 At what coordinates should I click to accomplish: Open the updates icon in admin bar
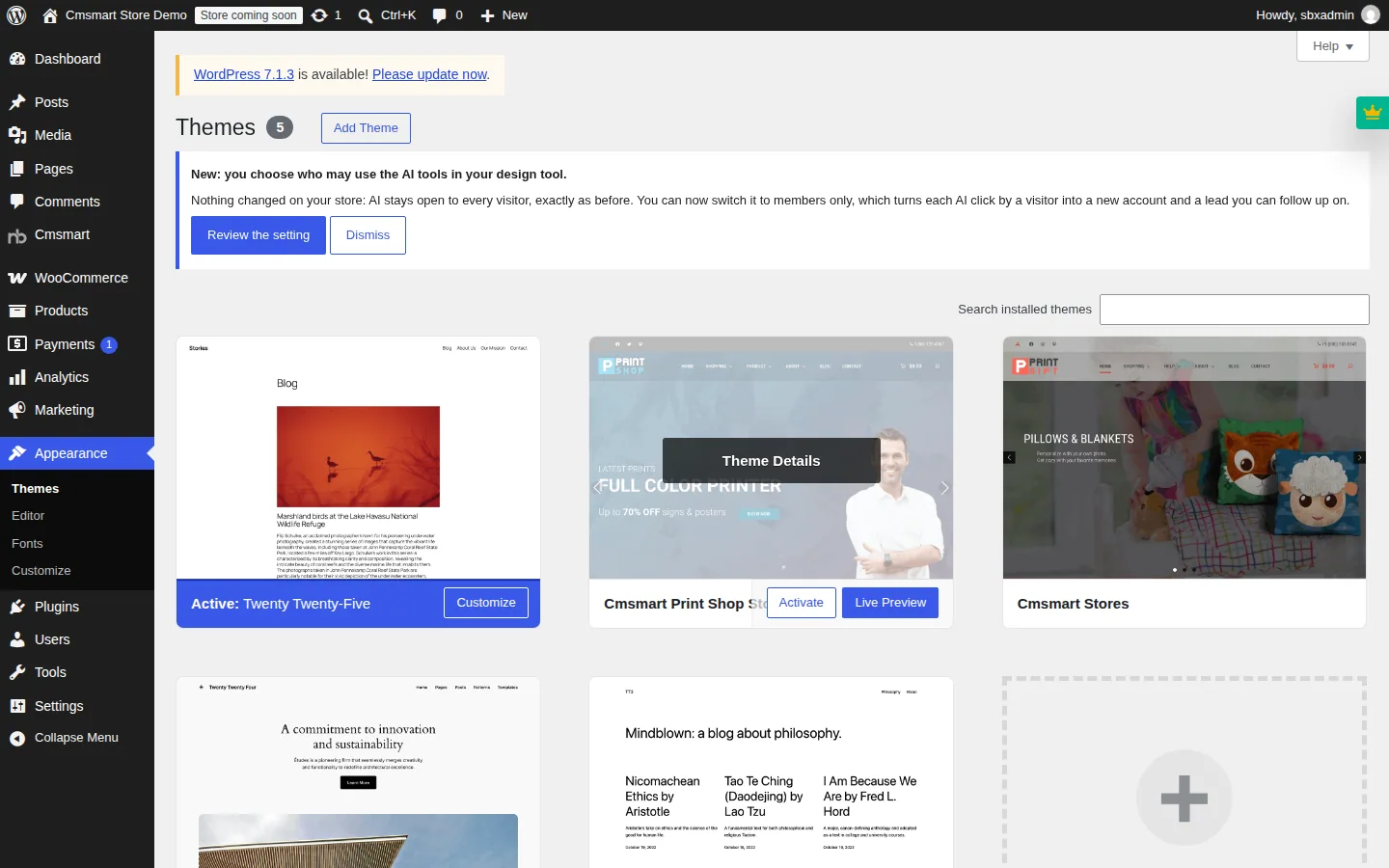pos(326,15)
